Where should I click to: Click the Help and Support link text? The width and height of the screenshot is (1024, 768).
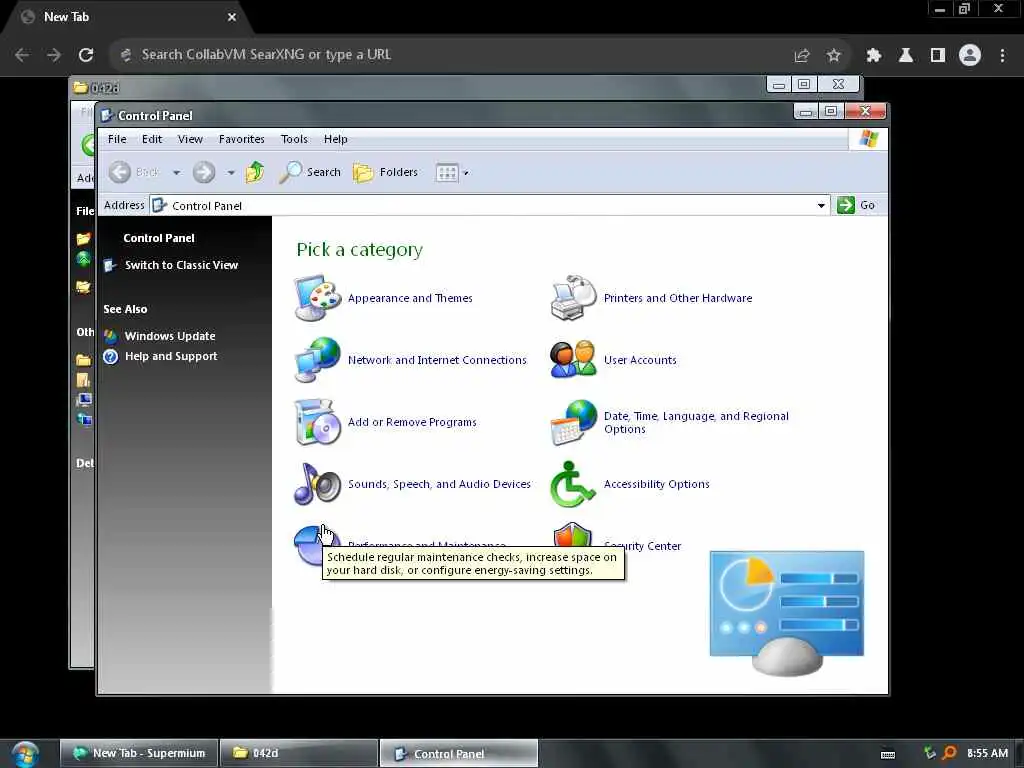click(x=171, y=357)
